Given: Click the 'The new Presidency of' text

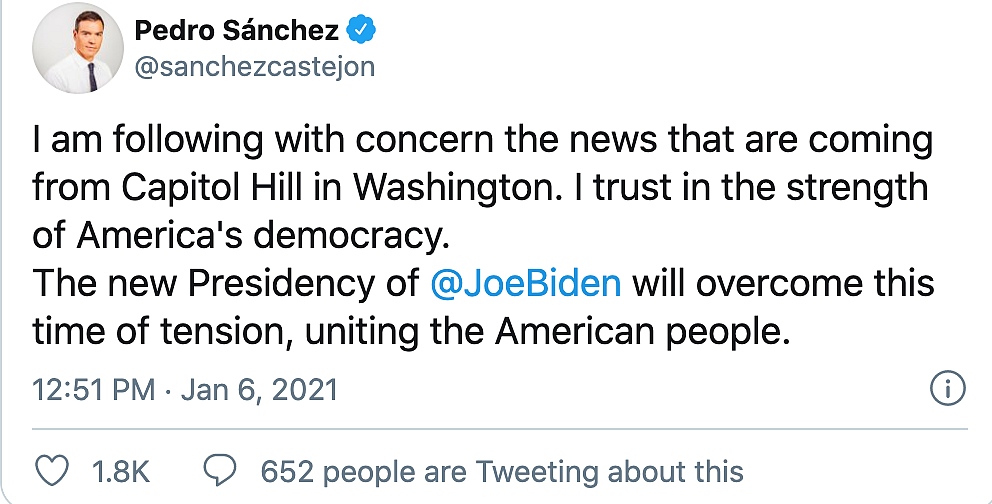Looking at the screenshot, I should [226, 284].
